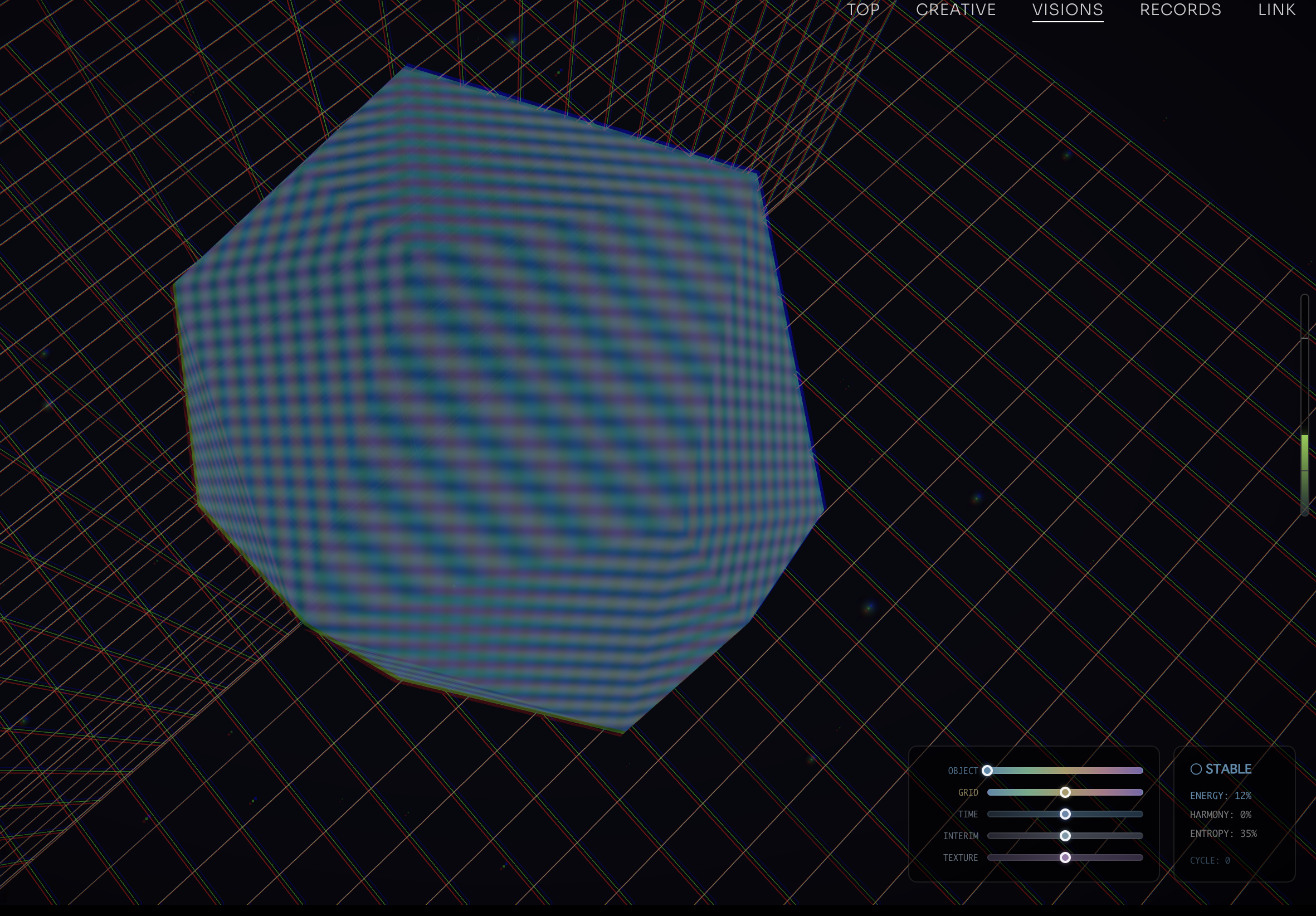
Task: Click the CYCLE: 0 counter
Action: pyautogui.click(x=1210, y=860)
